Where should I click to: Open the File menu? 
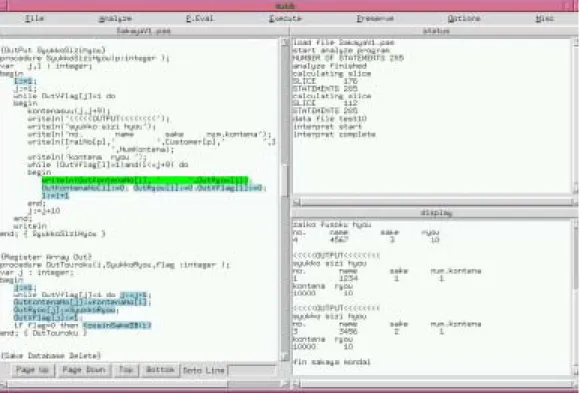34,18
